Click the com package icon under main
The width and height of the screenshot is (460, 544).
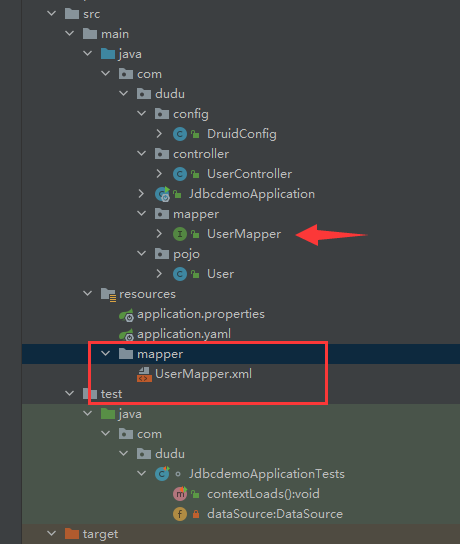126,74
